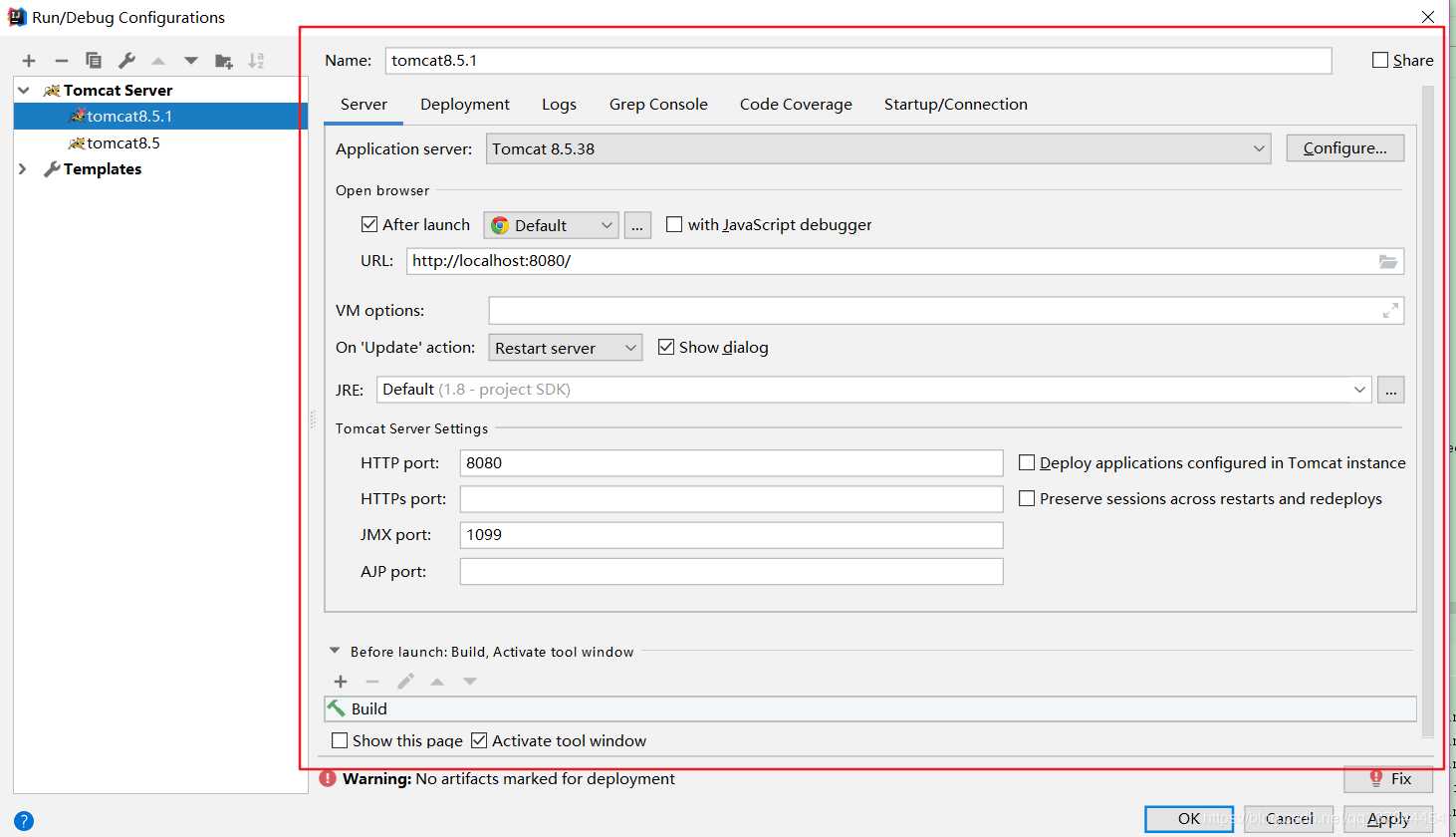Switch to the Deployment tab
This screenshot has height=837, width=1456.
(x=465, y=104)
